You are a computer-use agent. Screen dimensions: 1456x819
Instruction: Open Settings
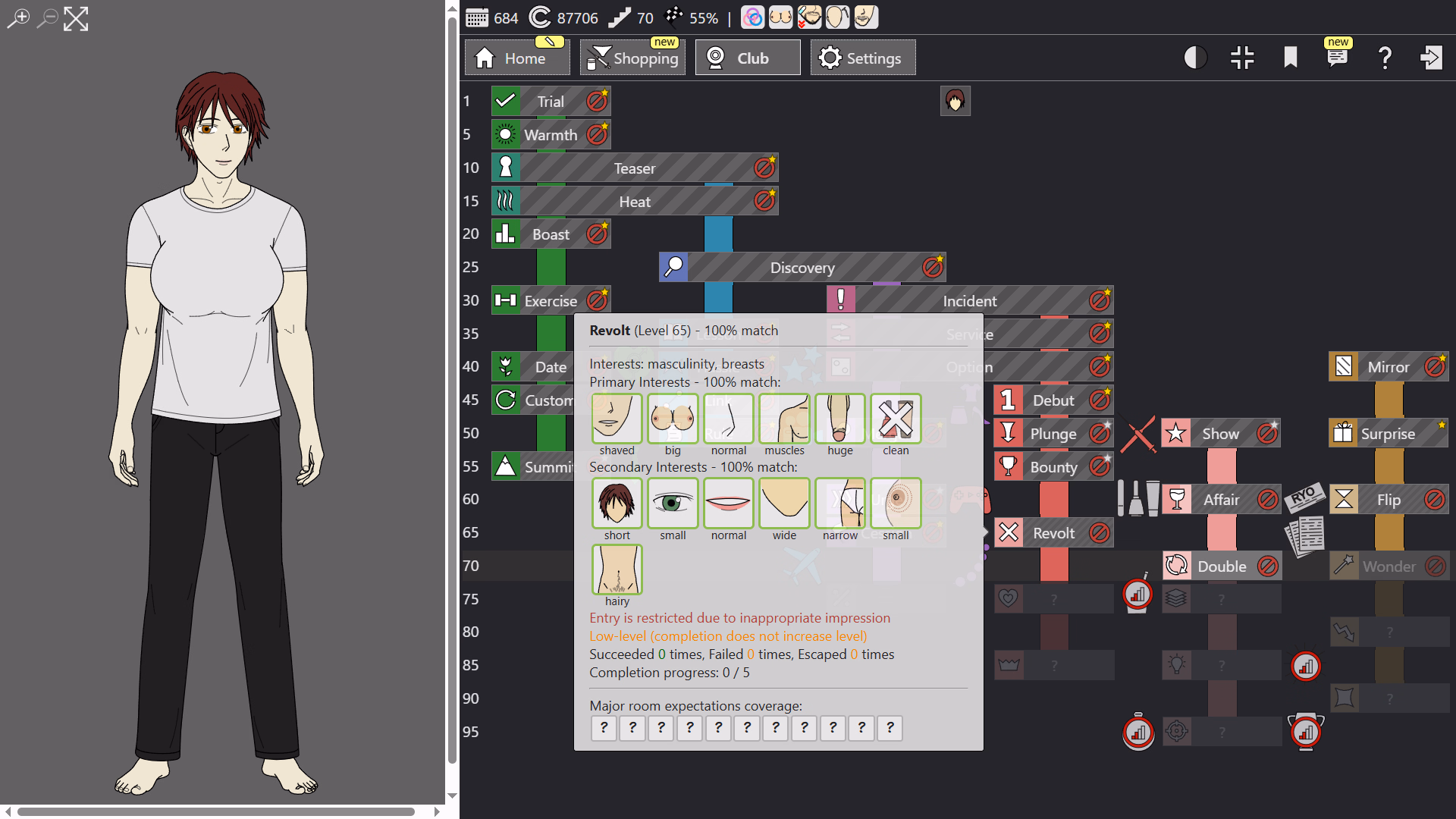[862, 58]
